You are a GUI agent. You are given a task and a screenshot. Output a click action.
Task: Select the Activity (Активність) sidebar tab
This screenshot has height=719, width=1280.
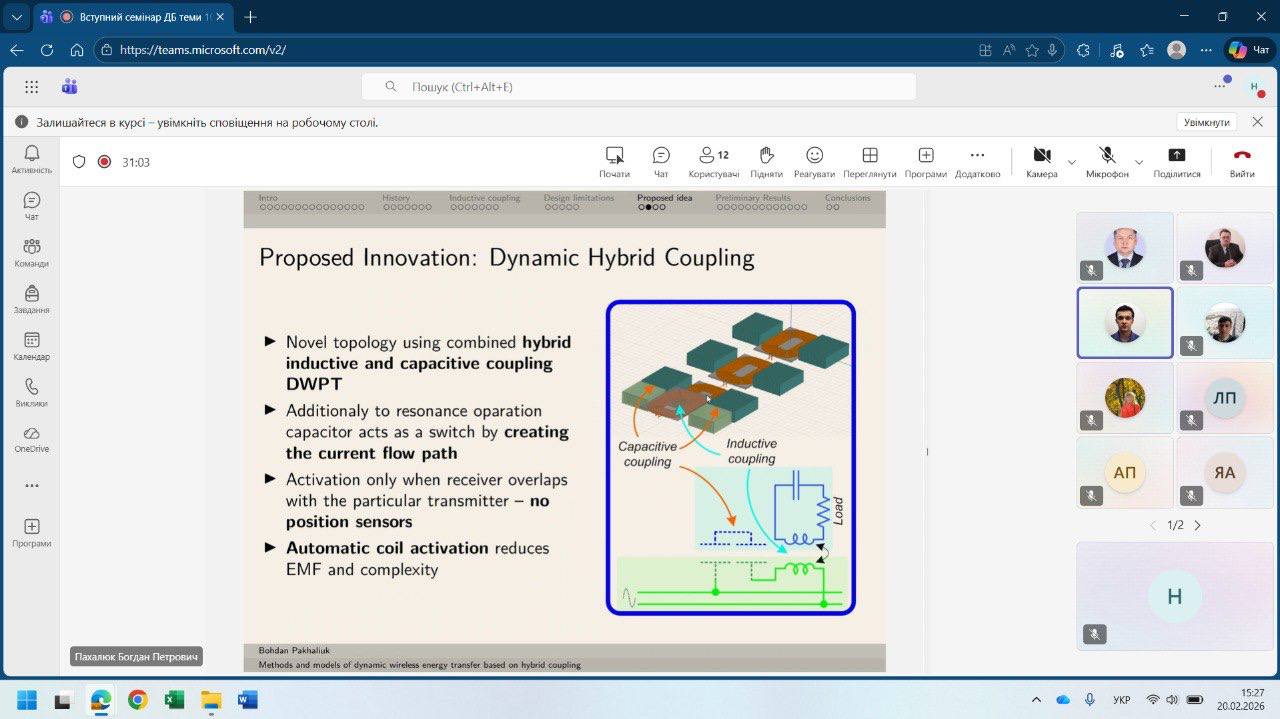click(31, 158)
